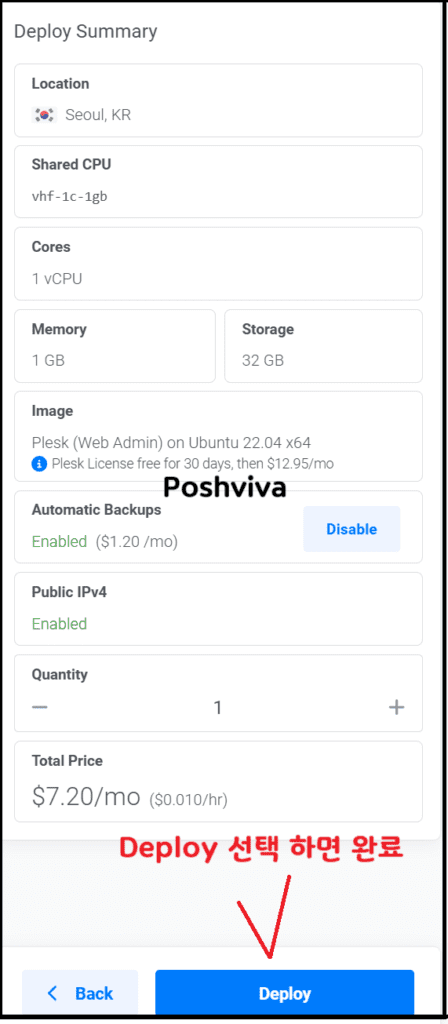Click the quantity value 1

pos(218,707)
